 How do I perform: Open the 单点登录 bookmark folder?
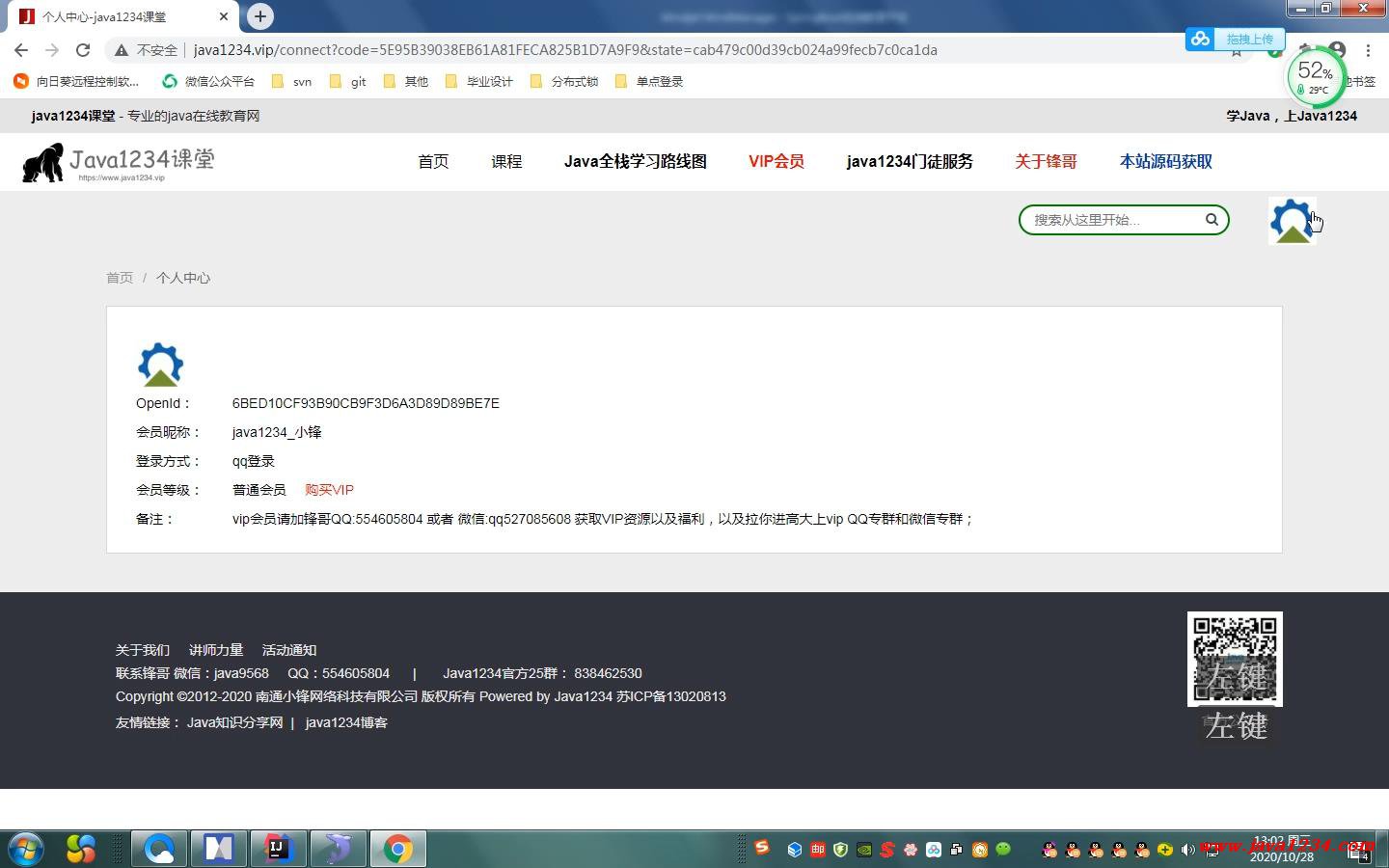point(649,81)
